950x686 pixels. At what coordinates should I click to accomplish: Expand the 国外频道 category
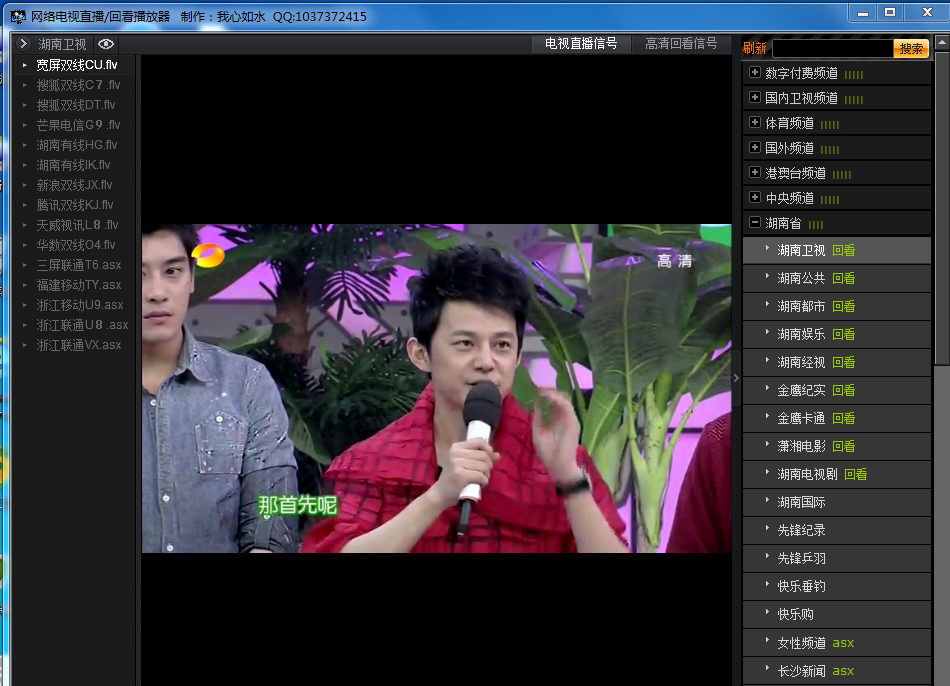[x=755, y=147]
